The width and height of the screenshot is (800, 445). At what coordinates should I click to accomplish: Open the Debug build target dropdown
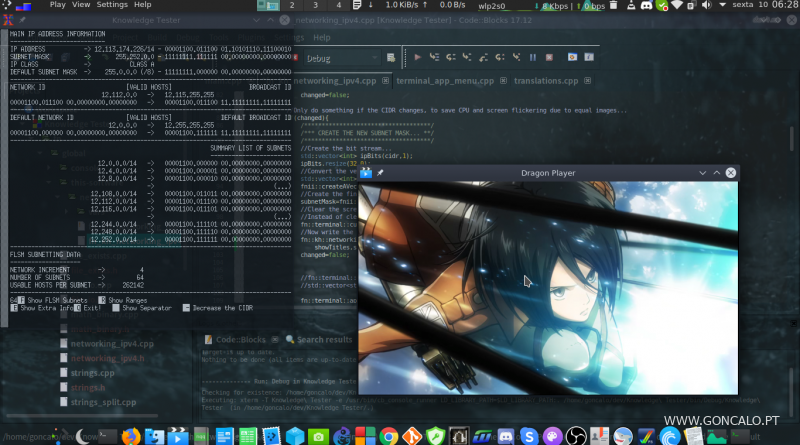pyautogui.click(x=341, y=58)
